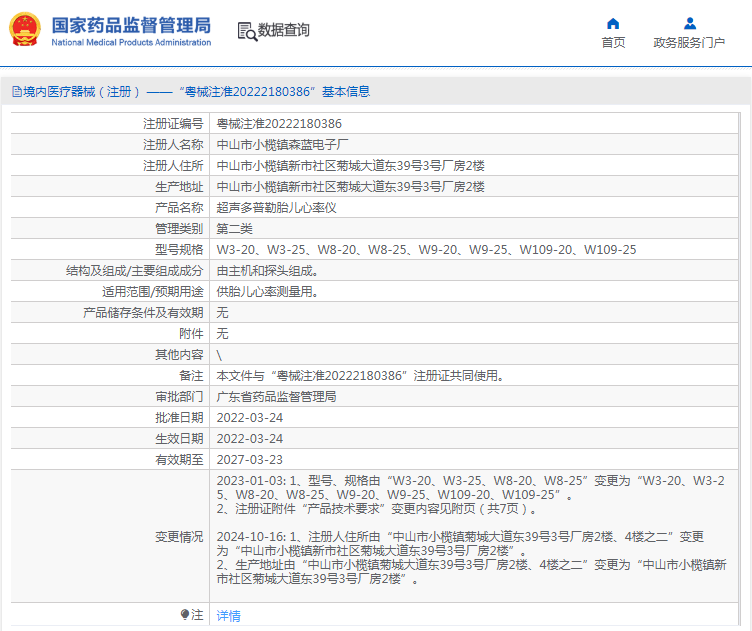Click 无 value in 产品储存条件及有效期 row
Image resolution: width=752 pixels, height=631 pixels.
[223, 313]
